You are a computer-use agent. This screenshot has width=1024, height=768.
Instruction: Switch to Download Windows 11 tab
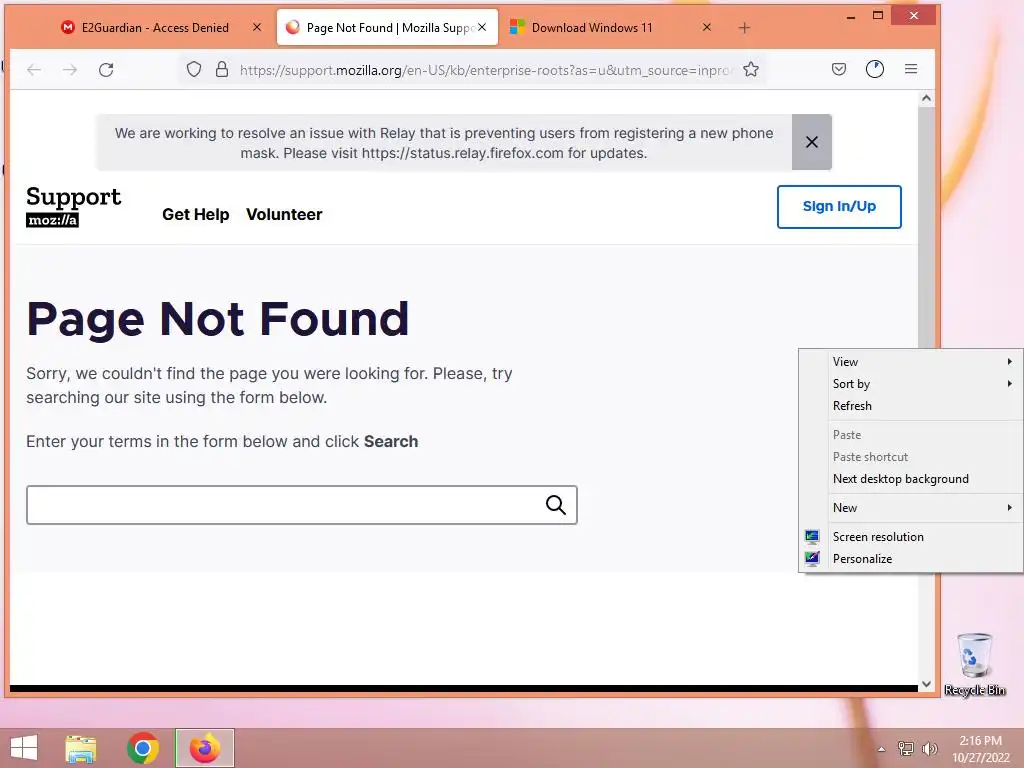pos(592,27)
